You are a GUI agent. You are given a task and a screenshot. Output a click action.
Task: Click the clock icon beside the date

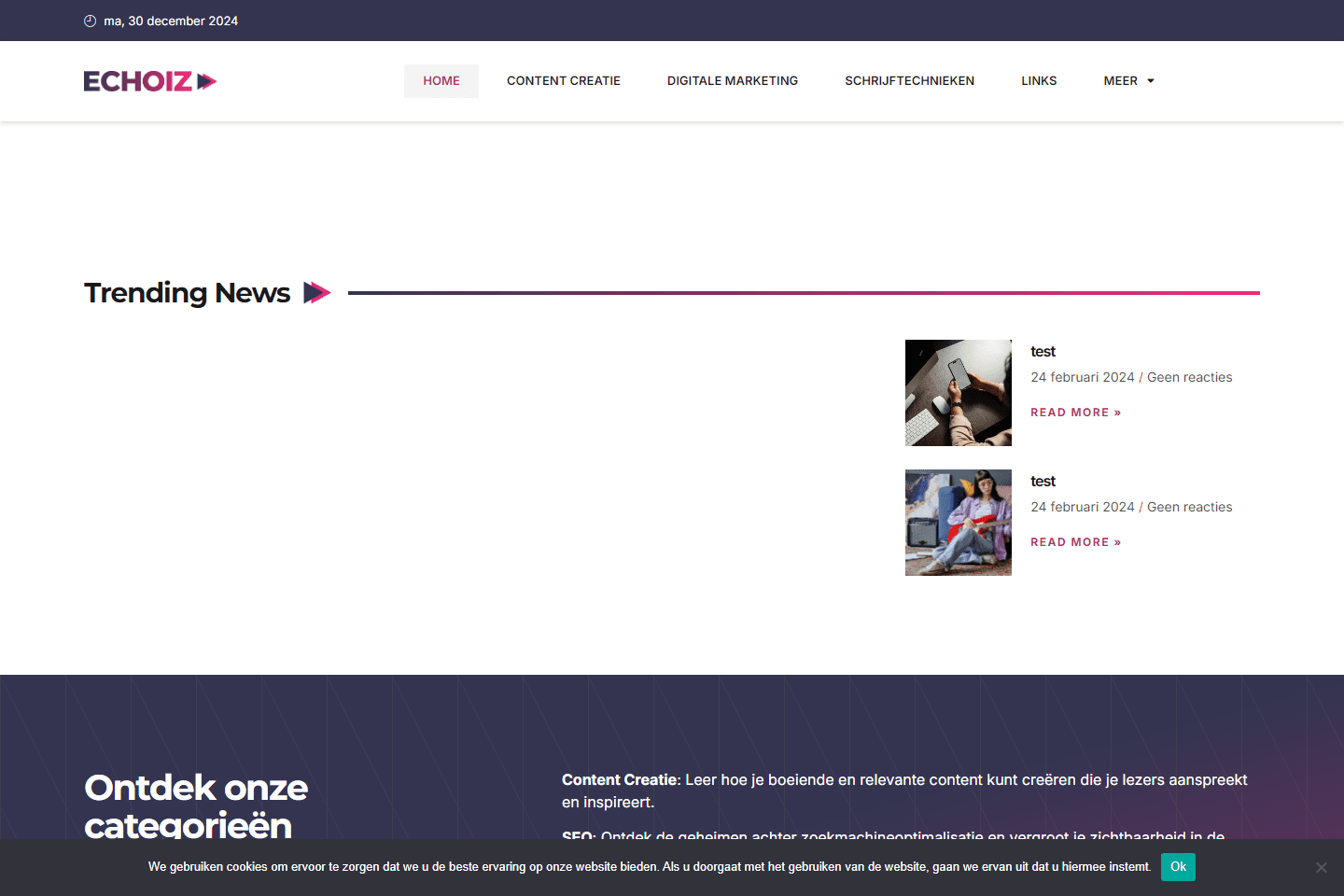[x=91, y=21]
